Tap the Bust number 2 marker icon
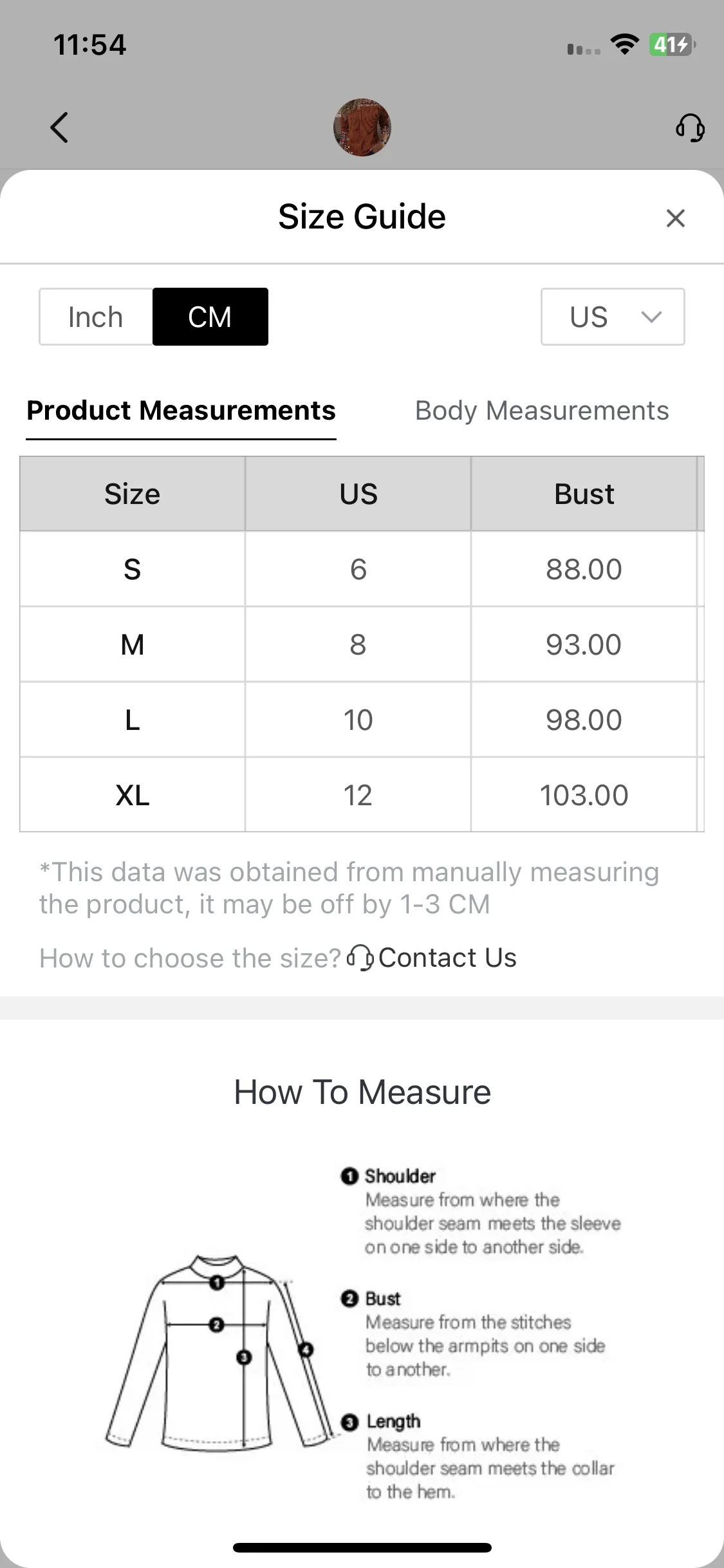This screenshot has width=724, height=1568. pyautogui.click(x=349, y=1298)
